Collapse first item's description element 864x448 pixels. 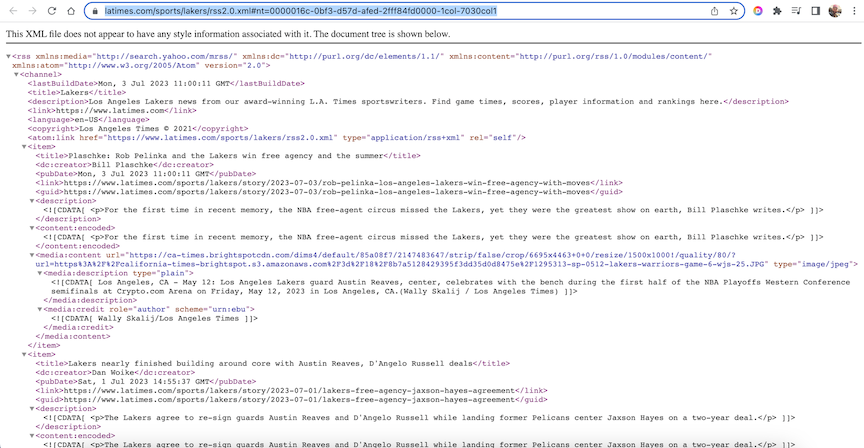click(31, 201)
